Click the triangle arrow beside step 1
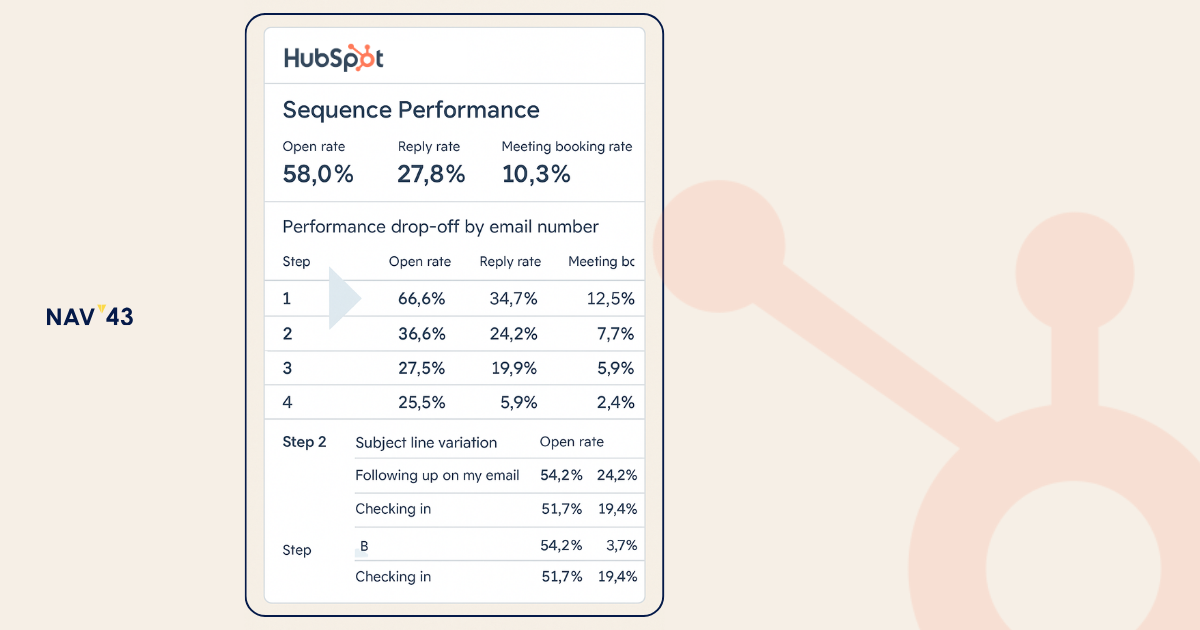 click(343, 298)
